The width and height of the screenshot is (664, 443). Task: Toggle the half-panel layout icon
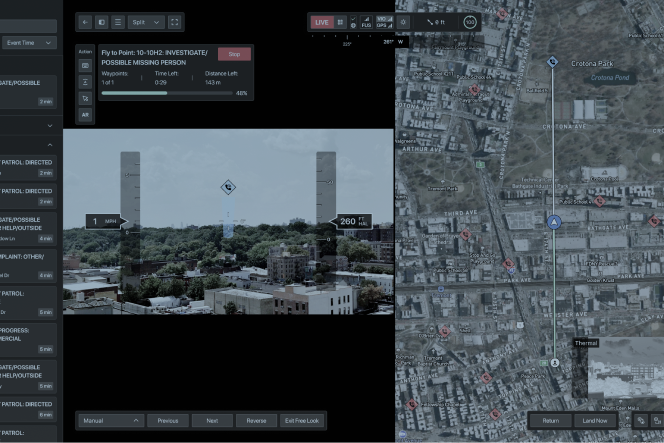click(x=101, y=21)
